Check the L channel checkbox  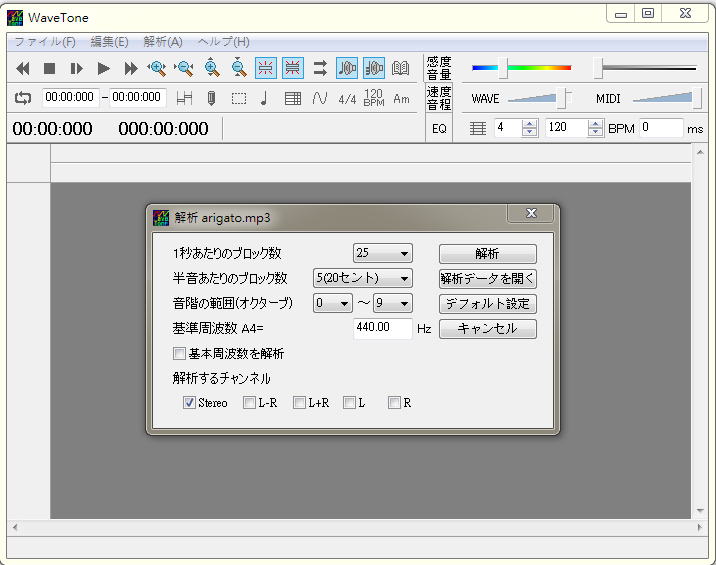click(x=349, y=402)
